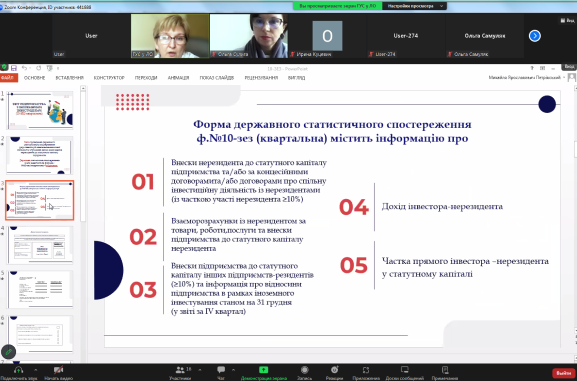Switch to the ВИГЛЯД ribbon tab
This screenshot has width=577, height=381.
(297, 78)
